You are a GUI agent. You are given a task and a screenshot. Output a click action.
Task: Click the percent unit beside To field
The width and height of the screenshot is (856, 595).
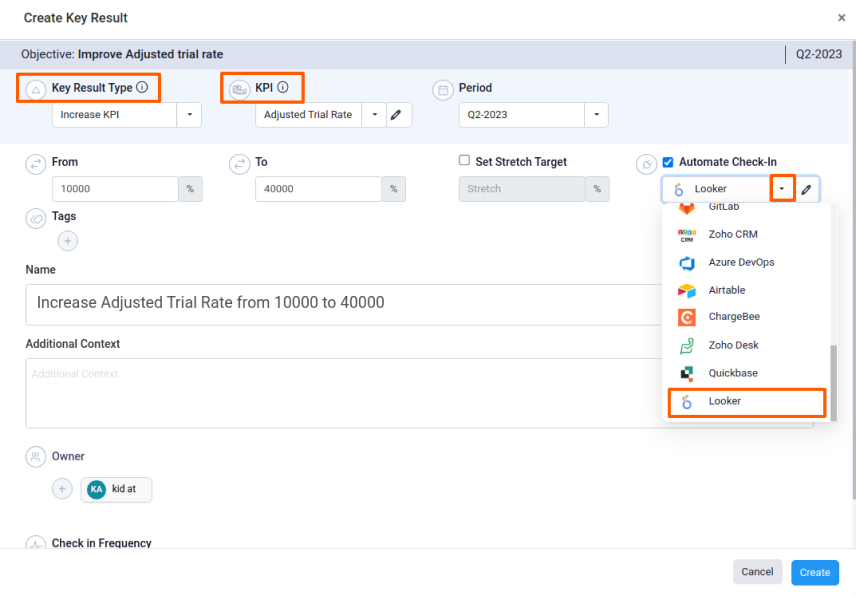coord(394,189)
